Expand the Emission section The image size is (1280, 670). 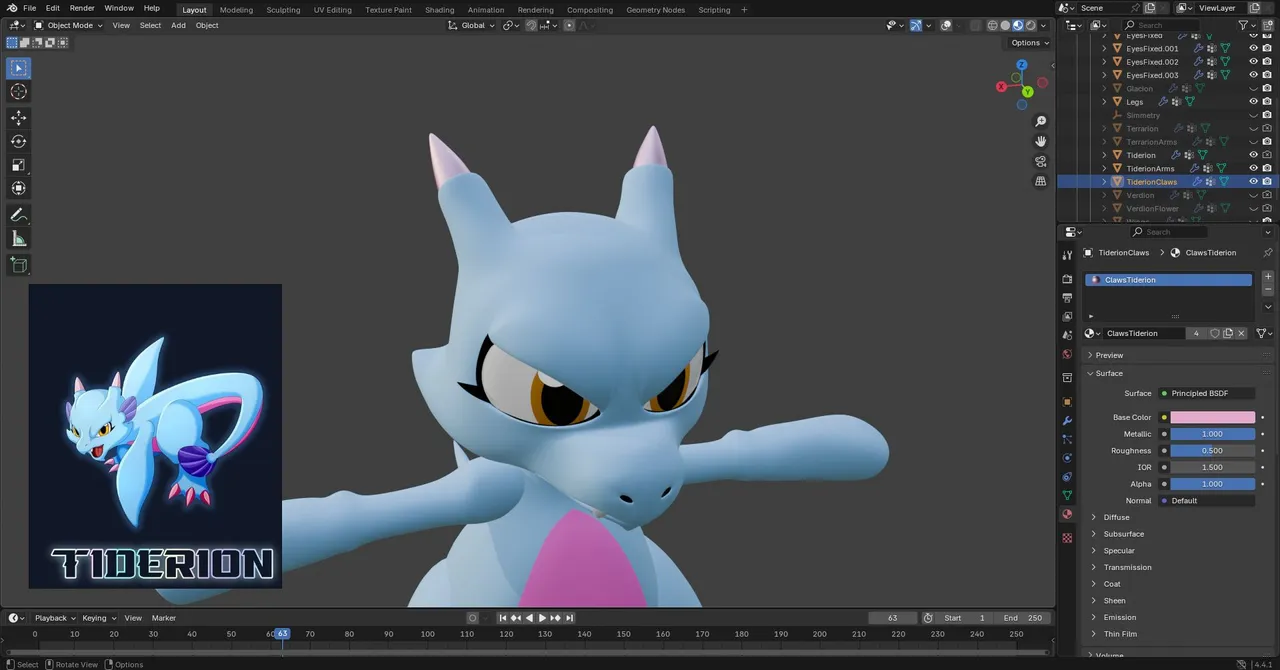[1119, 617]
